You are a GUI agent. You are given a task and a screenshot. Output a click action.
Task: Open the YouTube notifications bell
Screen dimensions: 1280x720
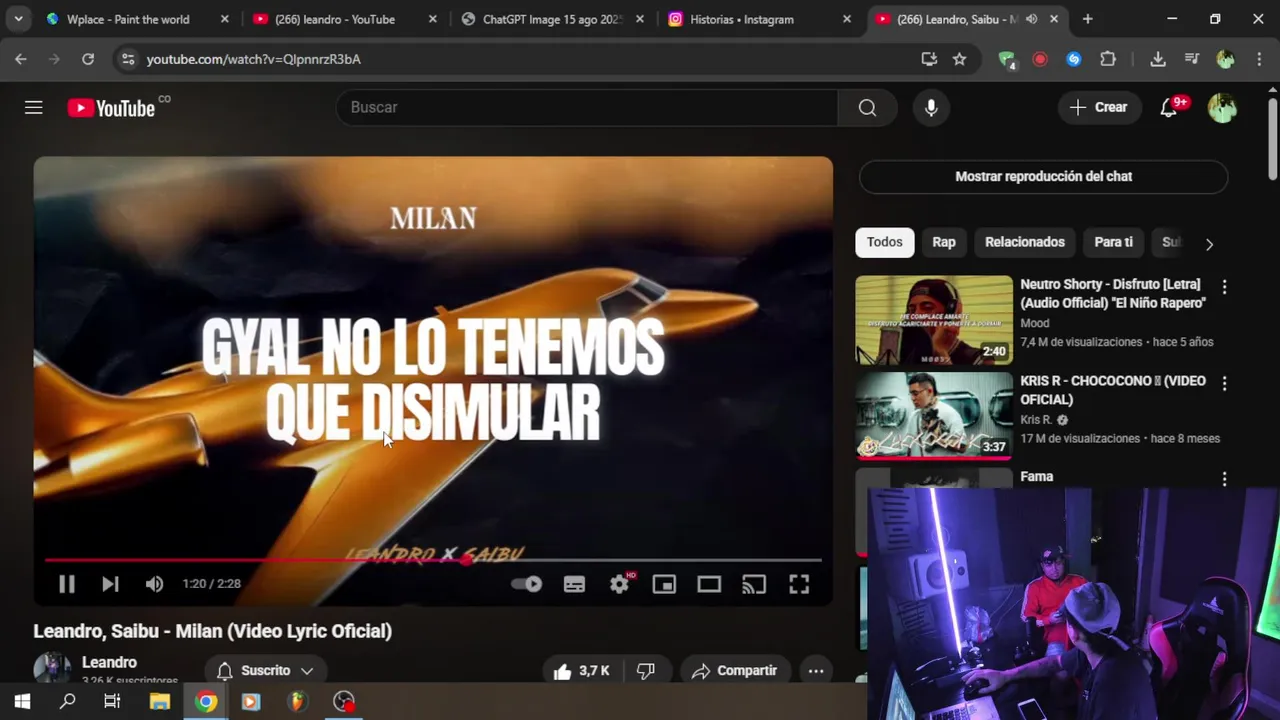[1169, 107]
